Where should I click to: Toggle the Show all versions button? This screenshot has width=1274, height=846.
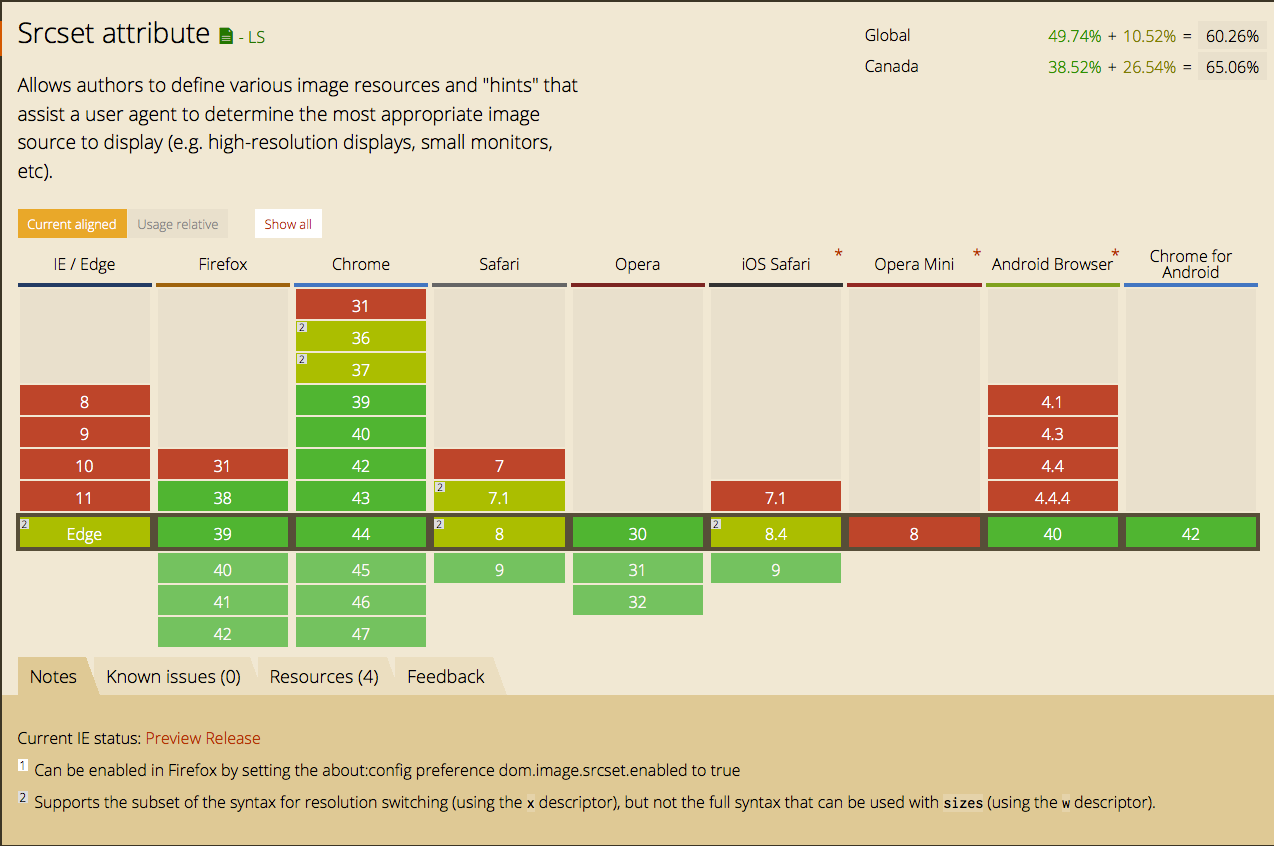pos(288,224)
